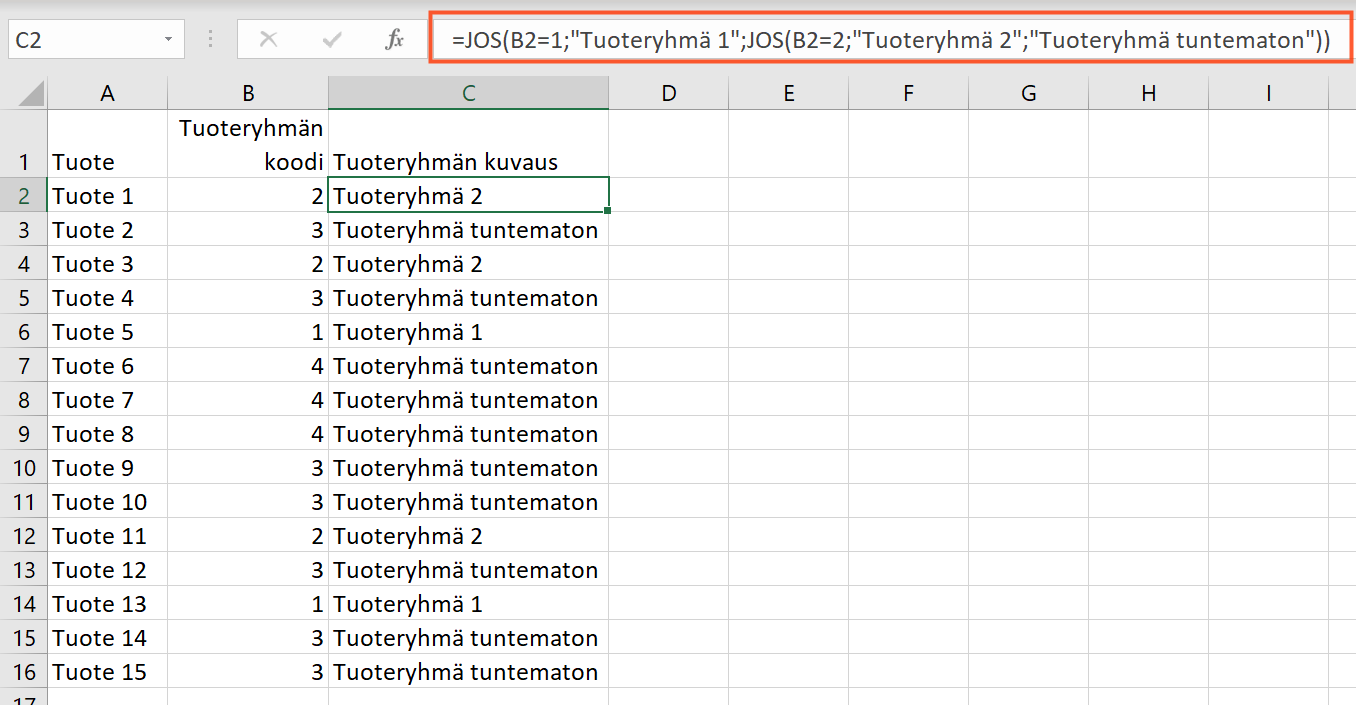Image resolution: width=1356 pixels, height=705 pixels.
Task: Select the cell 'Tuote 12'
Action: 108,570
